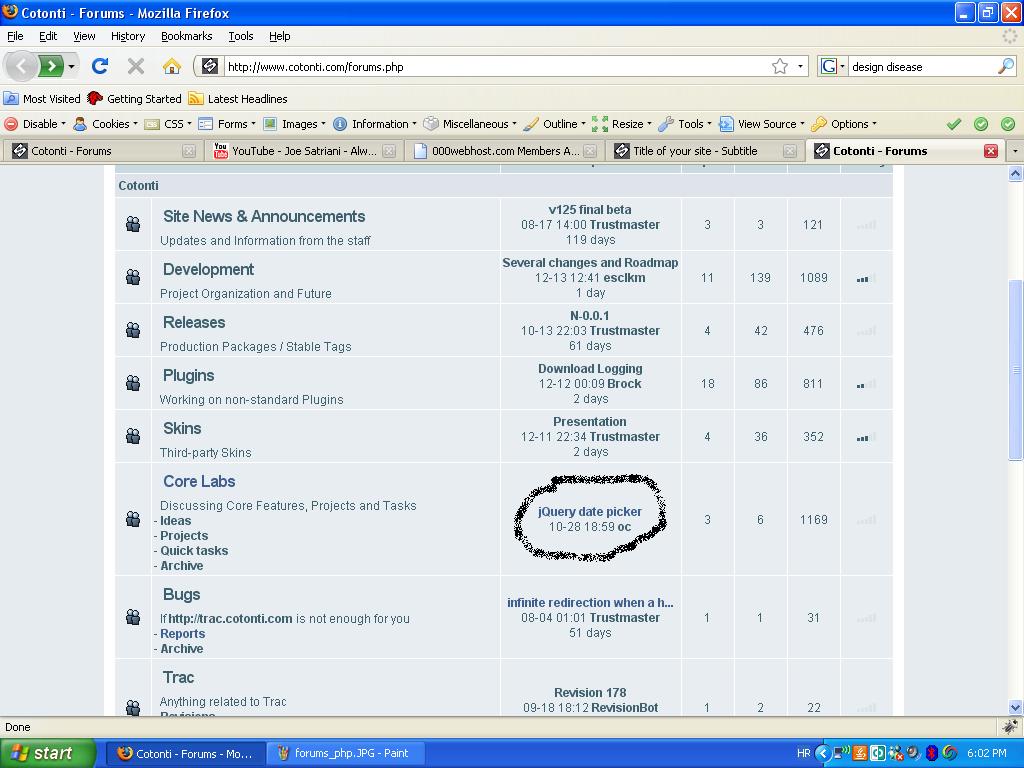The height and width of the screenshot is (768, 1024).
Task: Click the Home icon in navigation bar
Action: (172, 66)
